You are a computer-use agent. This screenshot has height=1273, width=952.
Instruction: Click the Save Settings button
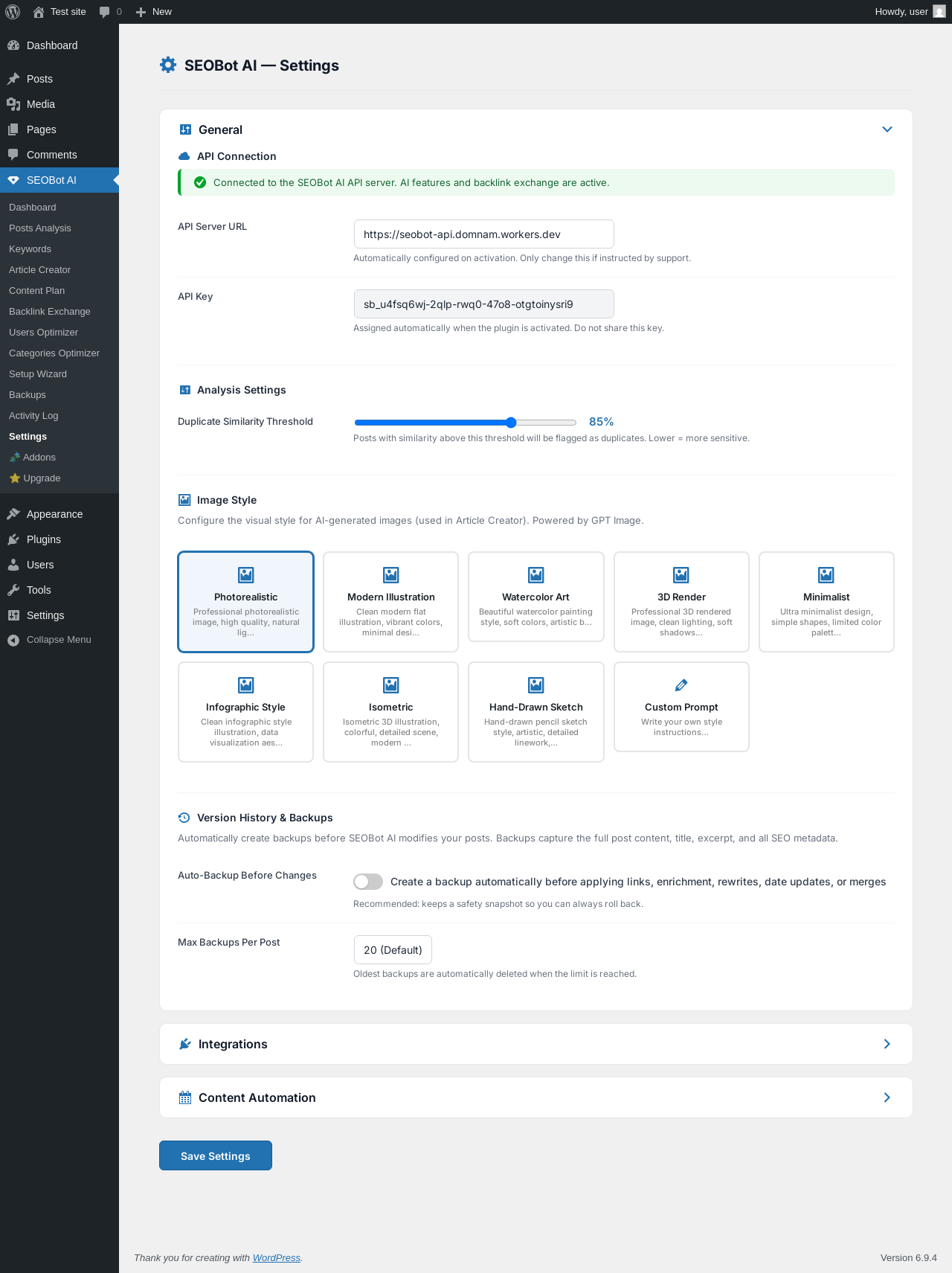216,1155
